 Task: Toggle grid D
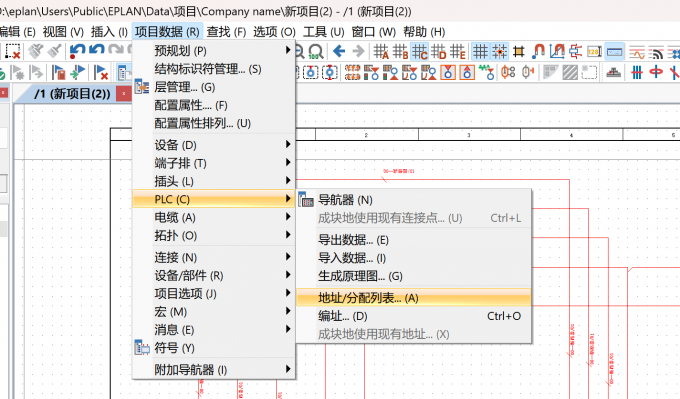(438, 52)
